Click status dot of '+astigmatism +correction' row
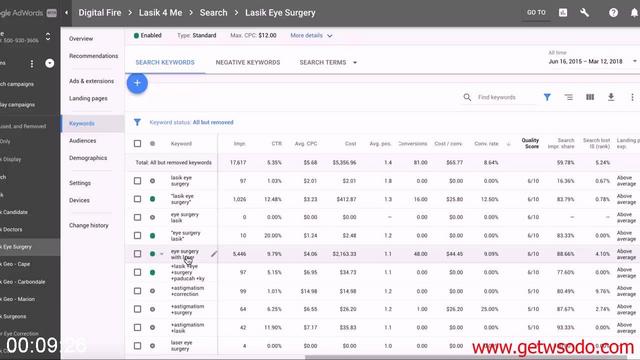 [x=152, y=291]
